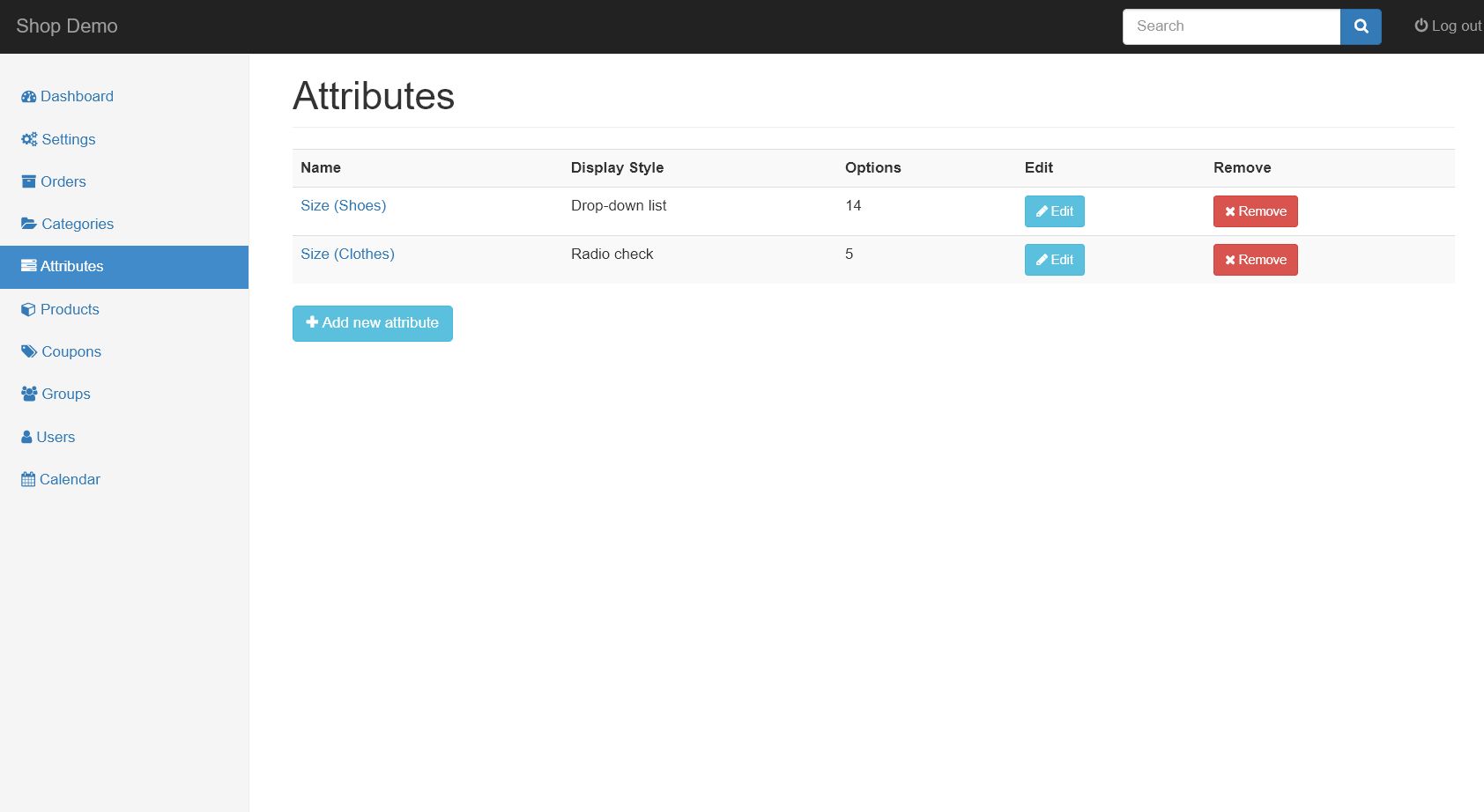Click the Orders archive box icon

pyautogui.click(x=28, y=181)
